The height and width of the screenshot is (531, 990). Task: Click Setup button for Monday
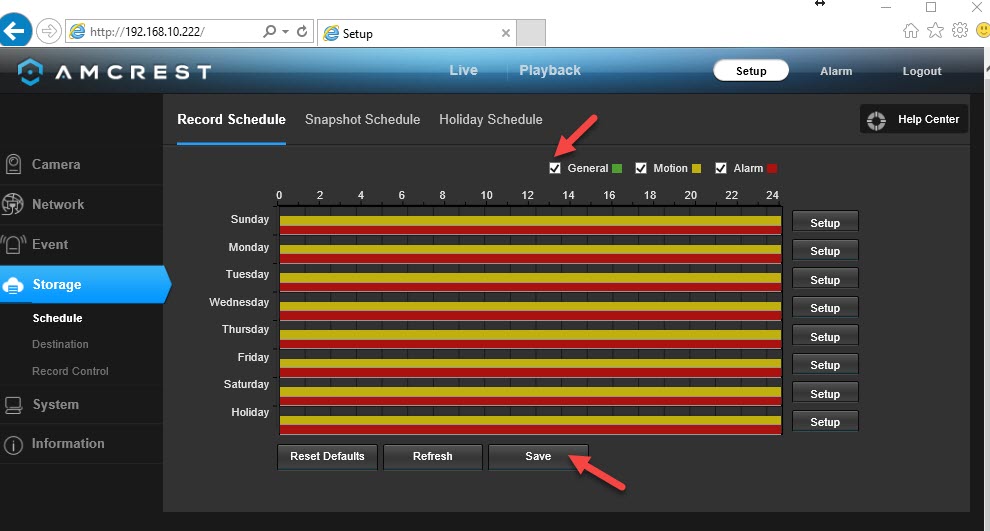[x=825, y=251]
